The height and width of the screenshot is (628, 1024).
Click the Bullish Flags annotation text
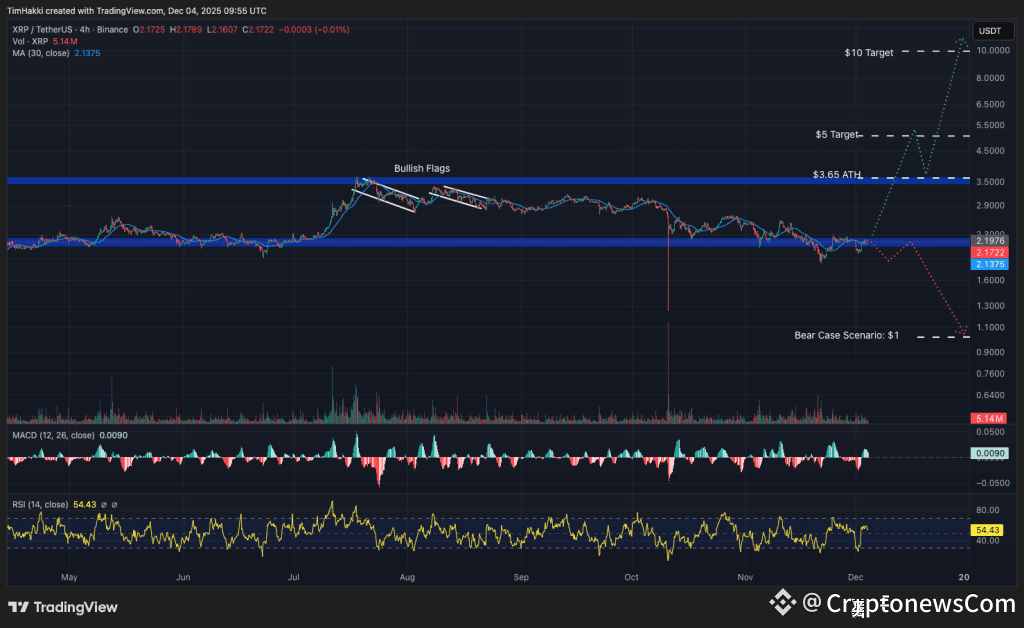(422, 168)
